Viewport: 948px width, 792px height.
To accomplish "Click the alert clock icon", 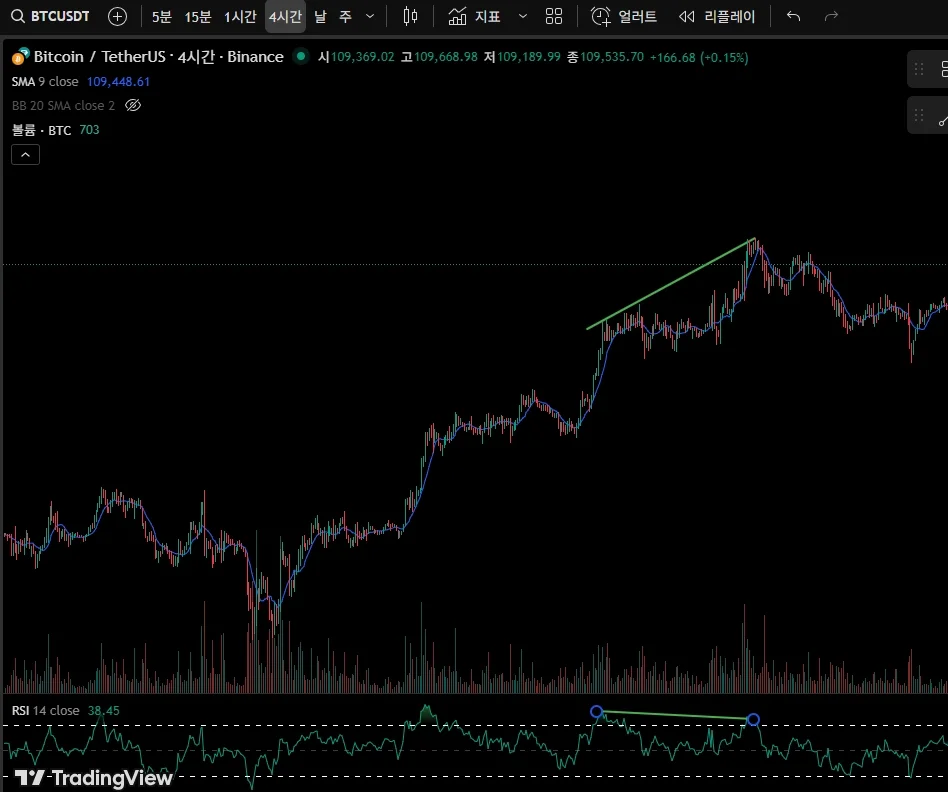I will click(x=600, y=16).
